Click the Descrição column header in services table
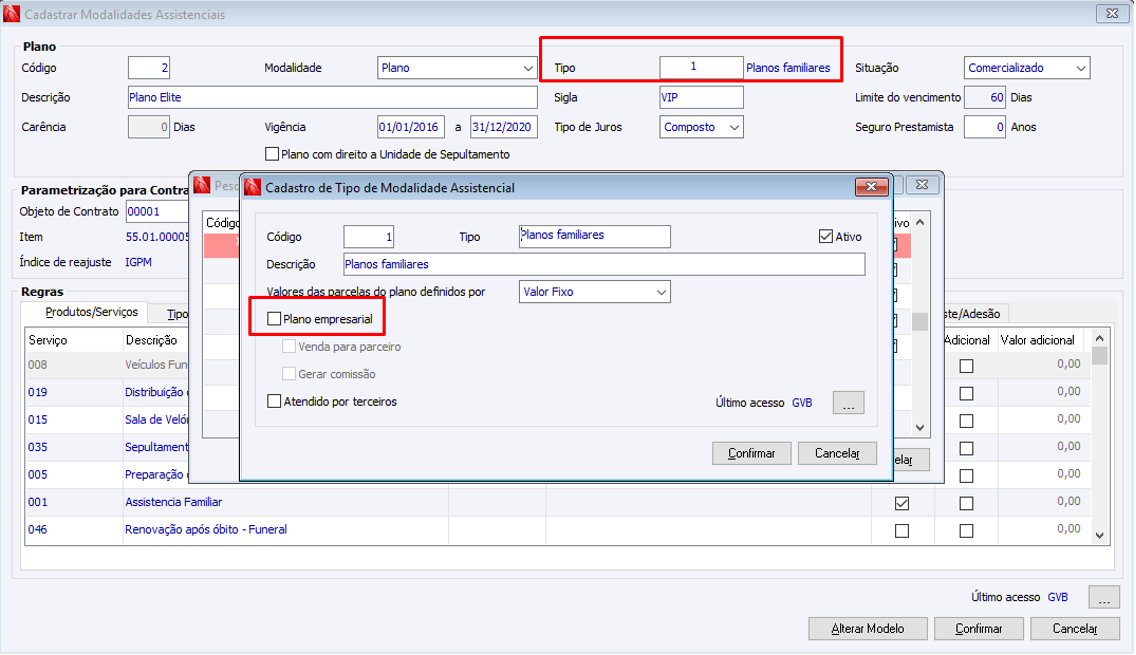The width and height of the screenshot is (1136, 655). [151, 340]
